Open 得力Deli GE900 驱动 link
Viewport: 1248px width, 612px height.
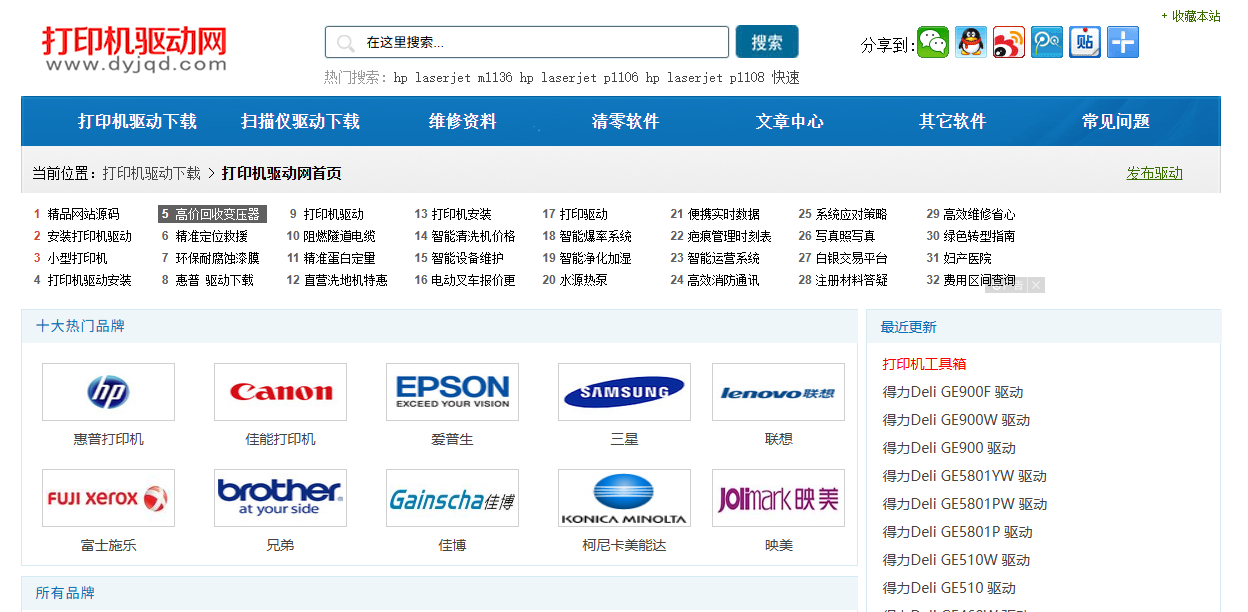coord(949,448)
